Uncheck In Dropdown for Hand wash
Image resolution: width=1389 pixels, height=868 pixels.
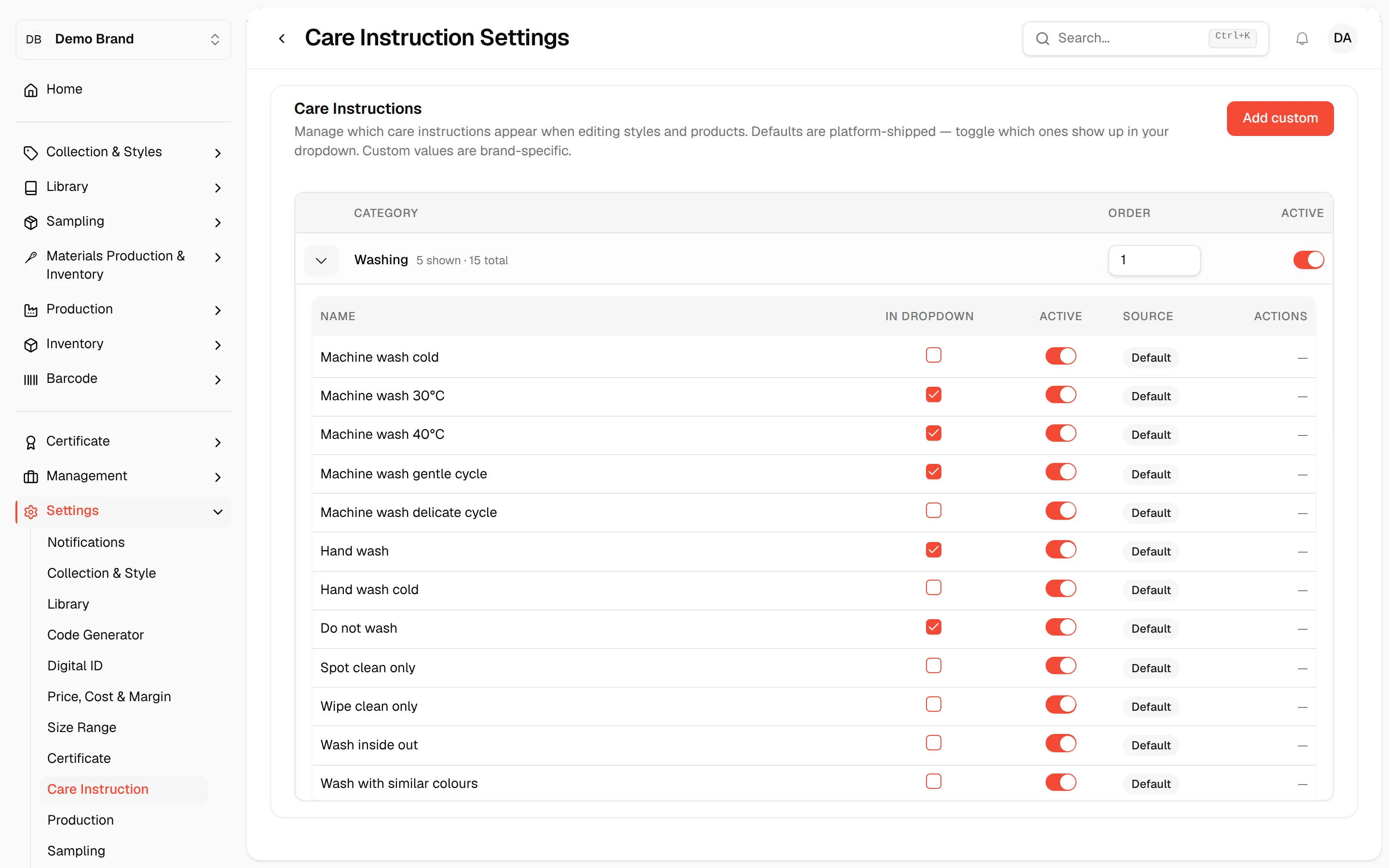pyautogui.click(x=933, y=549)
